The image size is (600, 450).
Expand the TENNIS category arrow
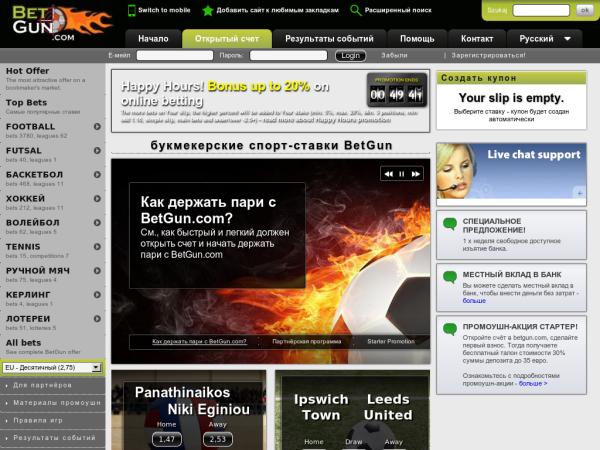pos(97,246)
